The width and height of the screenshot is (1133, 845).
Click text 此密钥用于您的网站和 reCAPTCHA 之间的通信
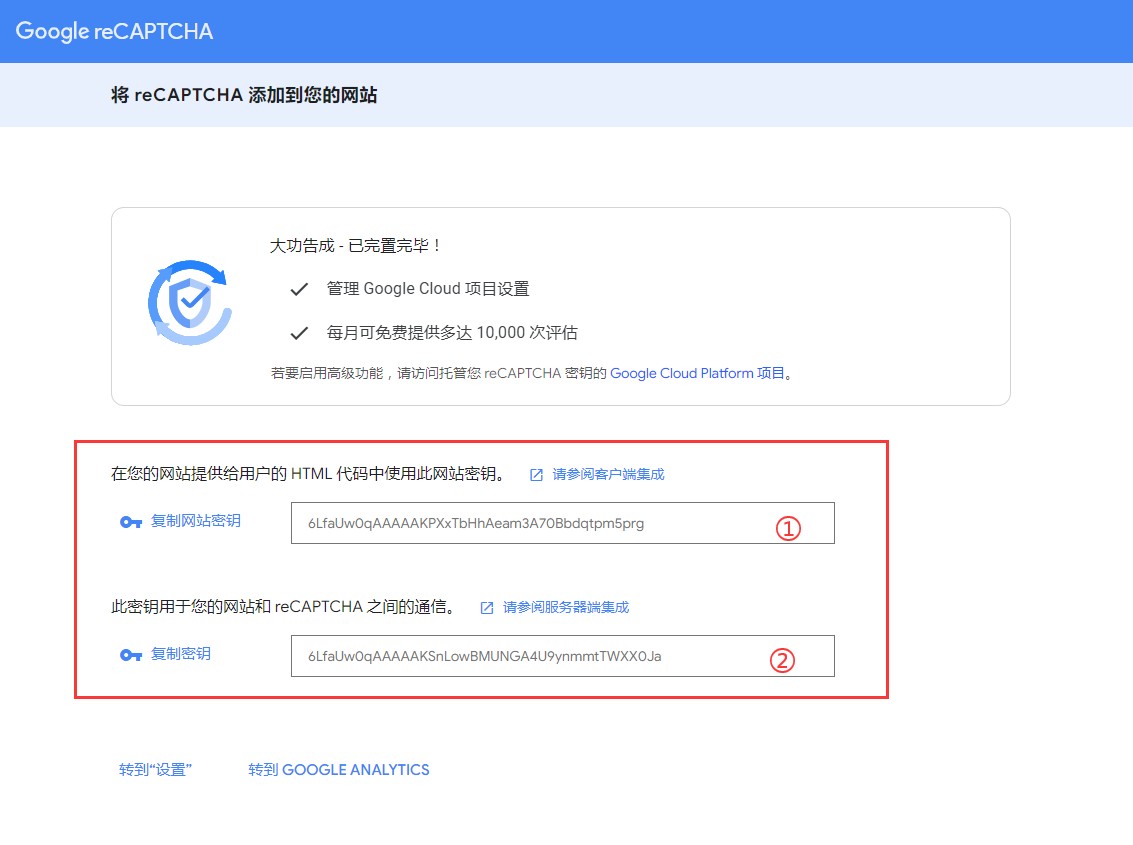[283, 606]
